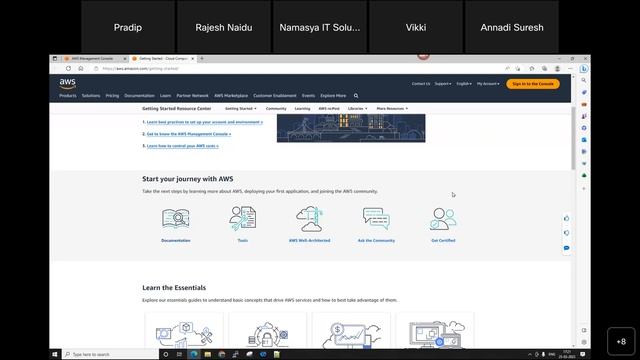Click the page vertical scrollbar
The height and width of the screenshot is (360, 640).
pyautogui.click(x=573, y=139)
